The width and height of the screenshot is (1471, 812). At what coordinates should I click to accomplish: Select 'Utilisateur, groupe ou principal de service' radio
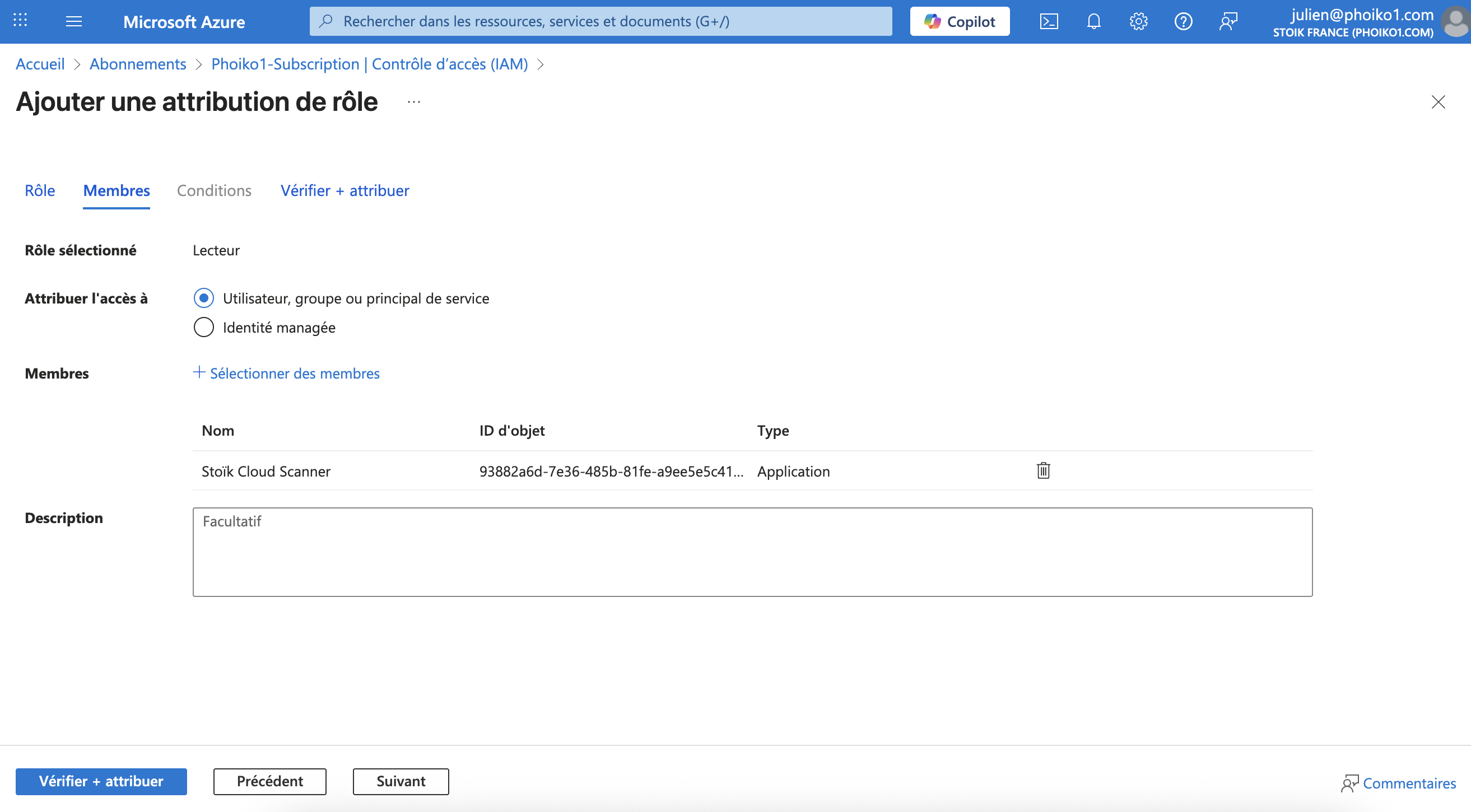click(x=203, y=298)
